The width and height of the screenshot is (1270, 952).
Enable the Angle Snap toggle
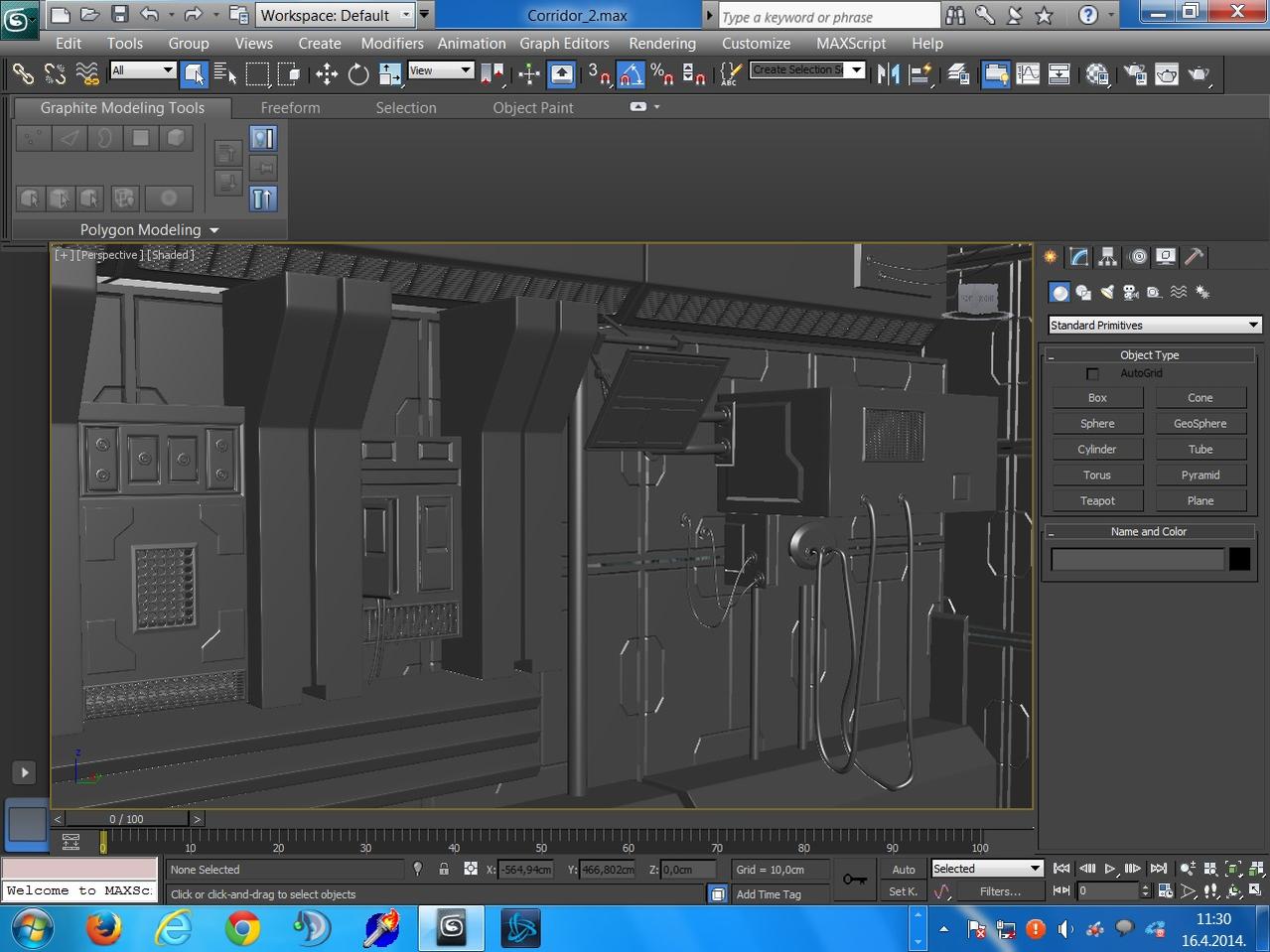tap(631, 74)
